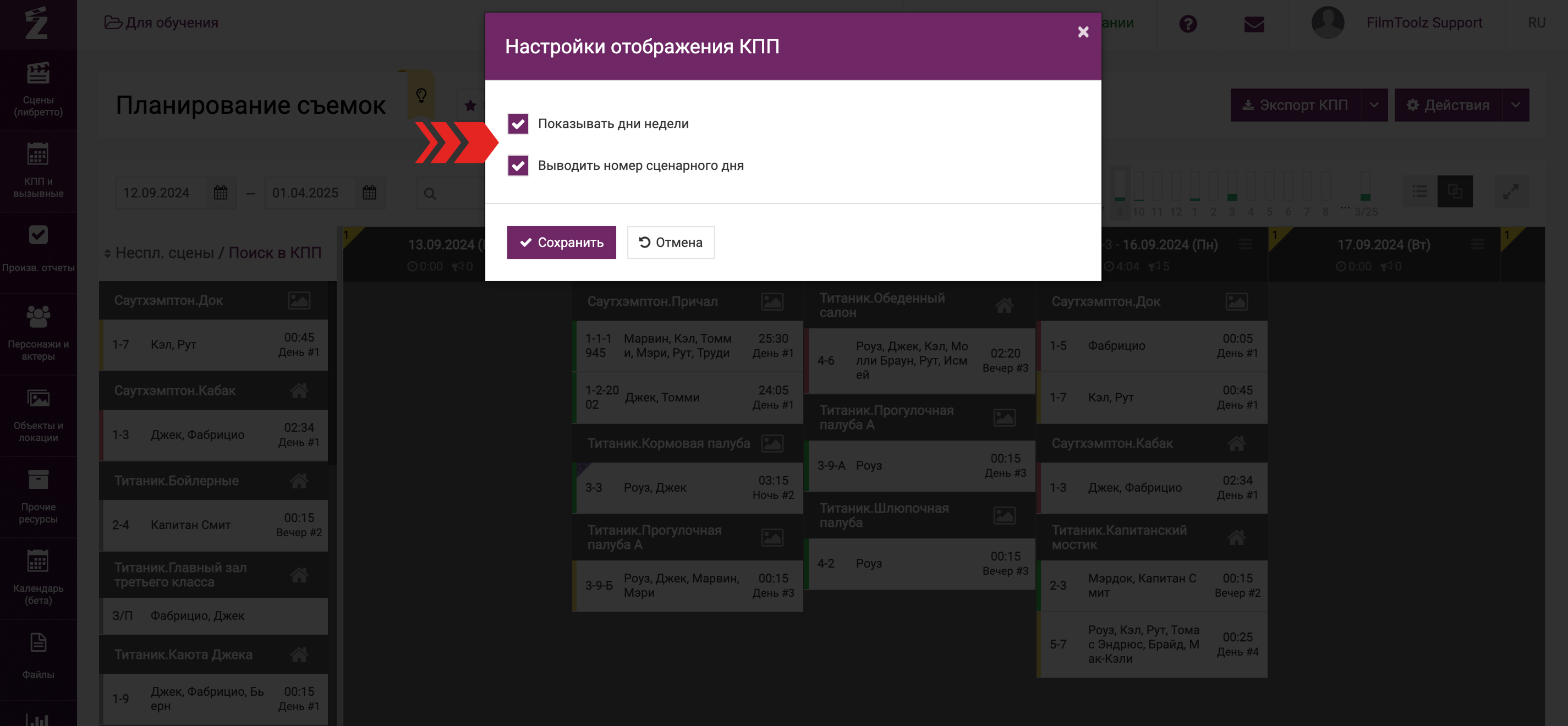Select scene 3-9-А Роуз
Image resolution: width=1568 pixels, height=726 pixels.
[920, 466]
